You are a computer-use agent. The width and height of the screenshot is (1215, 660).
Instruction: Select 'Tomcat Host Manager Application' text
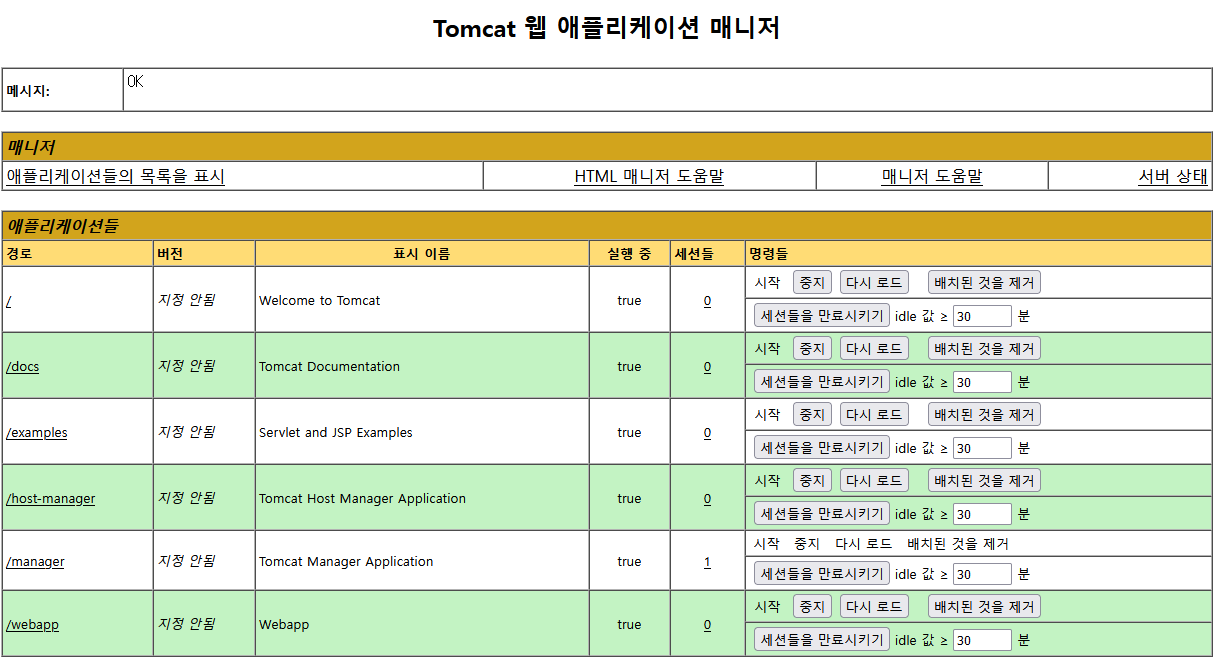click(x=363, y=499)
